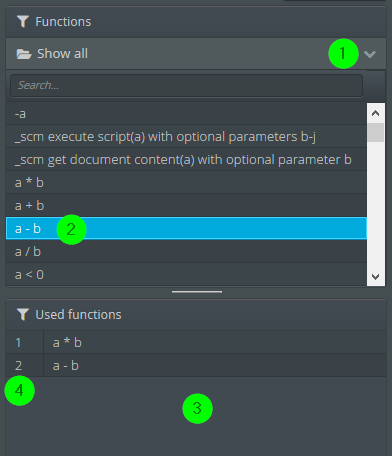
Task: Click the panel splitter handle above Used functions
Action: pyautogui.click(x=197, y=292)
